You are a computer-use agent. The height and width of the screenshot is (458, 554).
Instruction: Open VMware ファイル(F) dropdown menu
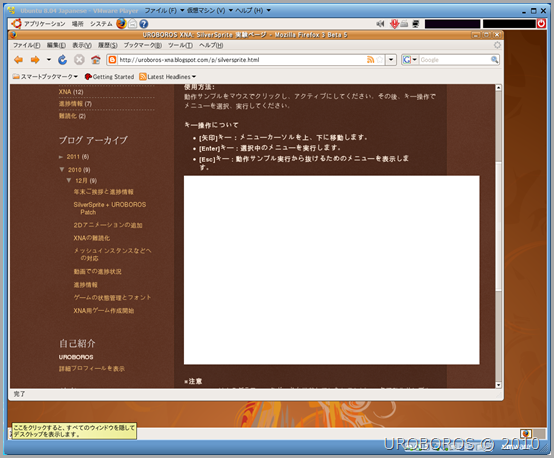164,11
